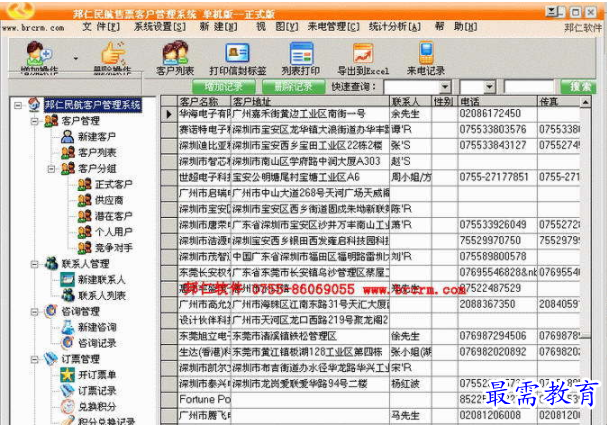The height and width of the screenshot is (425, 607).
Task: Click the scroll-up arrow of the table
Action: tap(585, 102)
